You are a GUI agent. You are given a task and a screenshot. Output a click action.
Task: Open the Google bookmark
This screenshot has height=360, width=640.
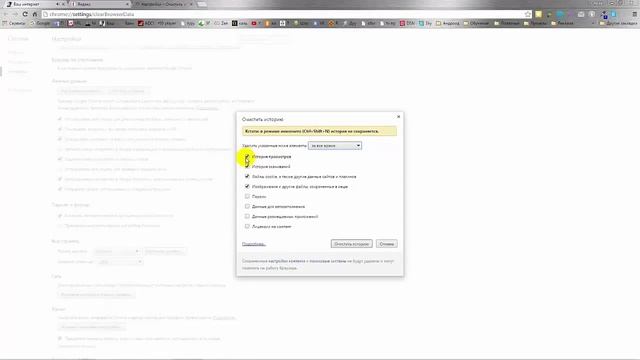[40, 23]
